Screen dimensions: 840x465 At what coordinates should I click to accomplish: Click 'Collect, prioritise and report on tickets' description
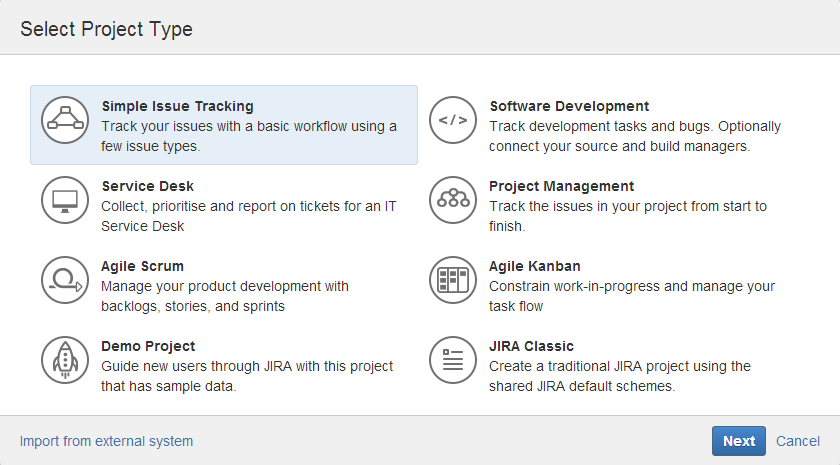[x=249, y=216]
